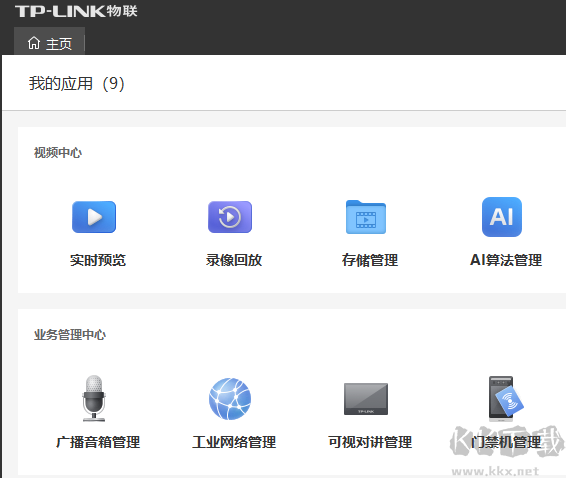Click the 广播音箱管理 label

pyautogui.click(x=98, y=442)
